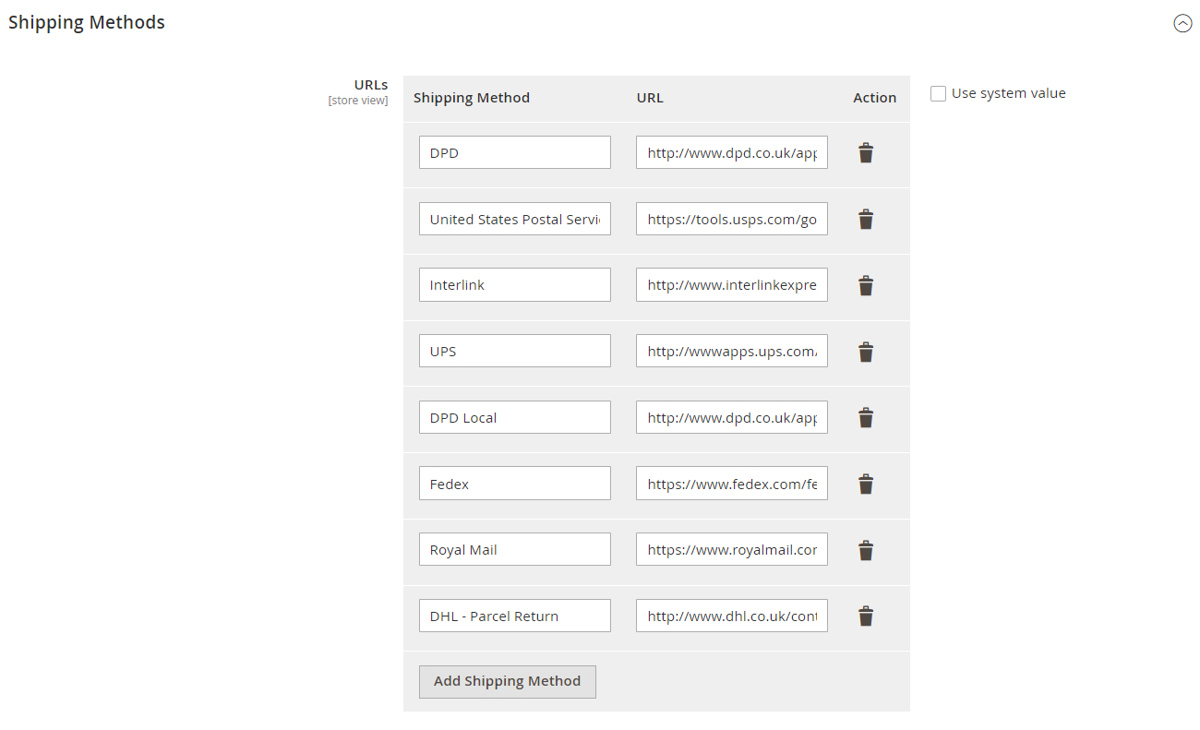This screenshot has height=730, width=1200.
Task: Remove the DPD Local shipping method
Action: coord(866,417)
